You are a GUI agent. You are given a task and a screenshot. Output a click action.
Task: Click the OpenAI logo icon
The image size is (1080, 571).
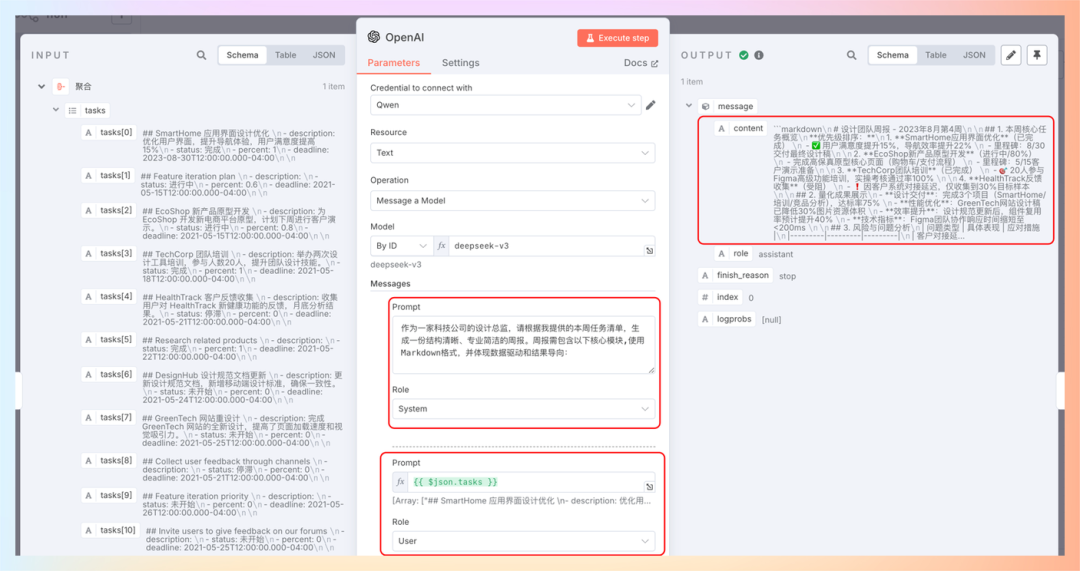(374, 37)
